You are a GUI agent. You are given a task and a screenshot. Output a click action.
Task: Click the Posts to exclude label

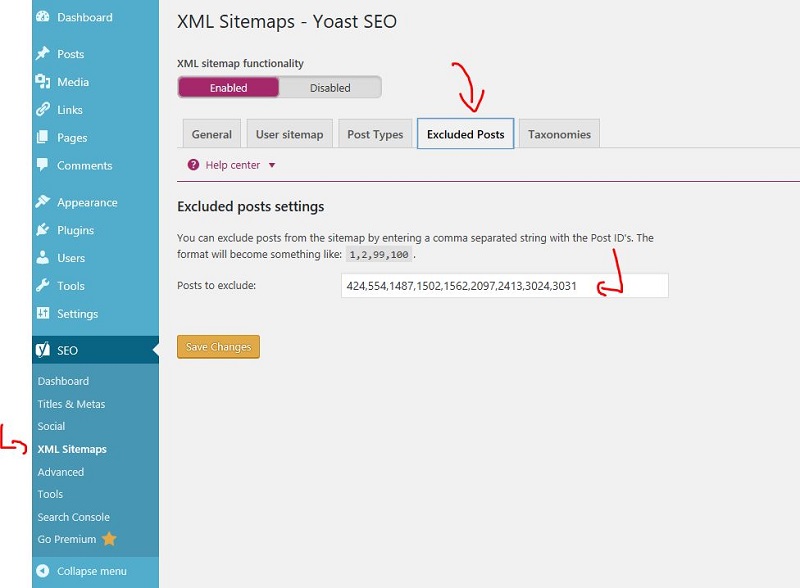pyautogui.click(x=216, y=285)
